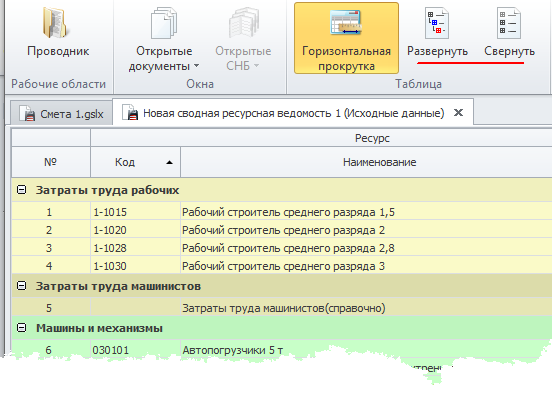Click the Код sort arrow
Screen dimensions: 552x393
point(169,162)
